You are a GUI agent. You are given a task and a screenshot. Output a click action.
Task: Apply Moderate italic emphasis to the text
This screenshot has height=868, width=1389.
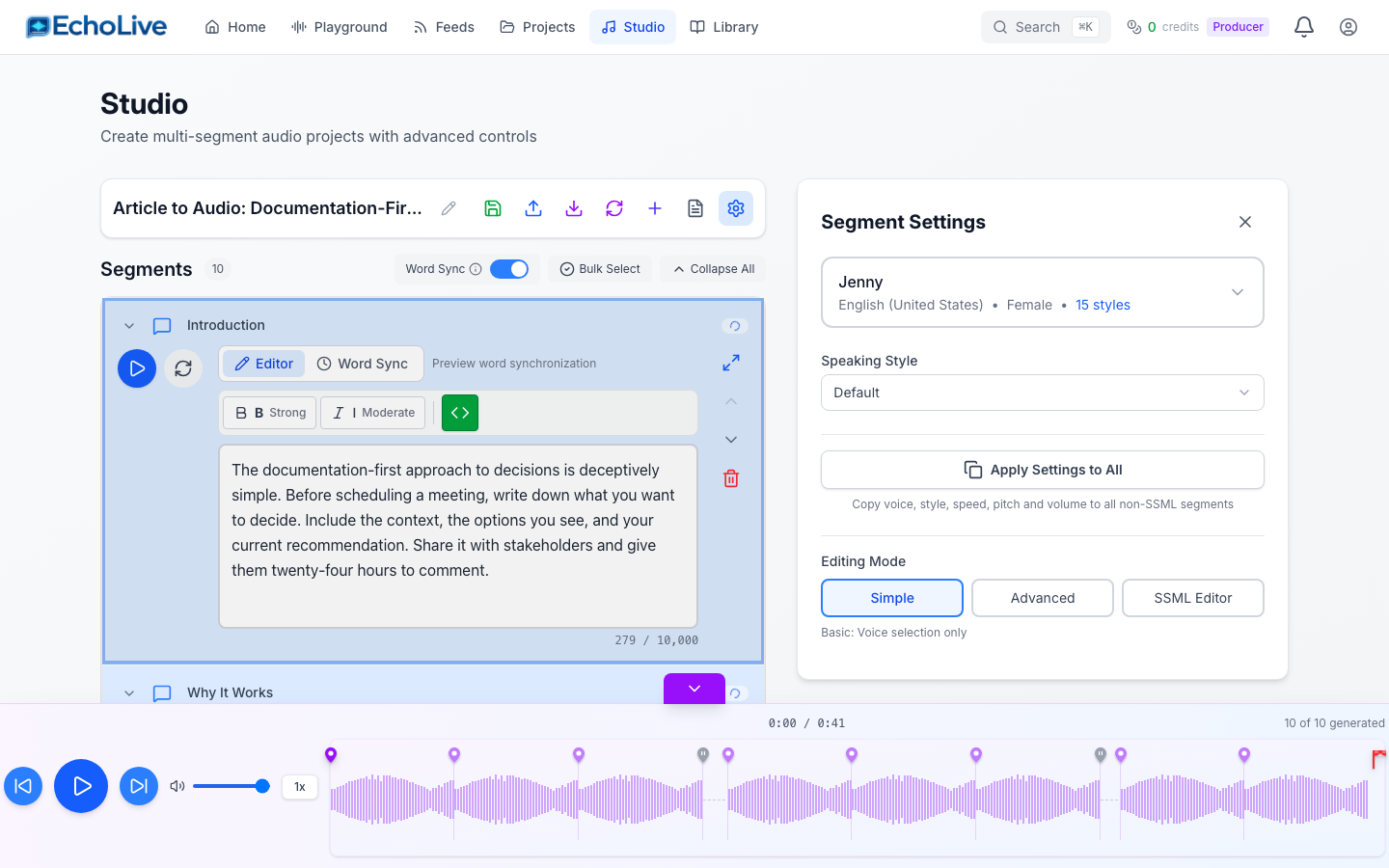tap(372, 413)
